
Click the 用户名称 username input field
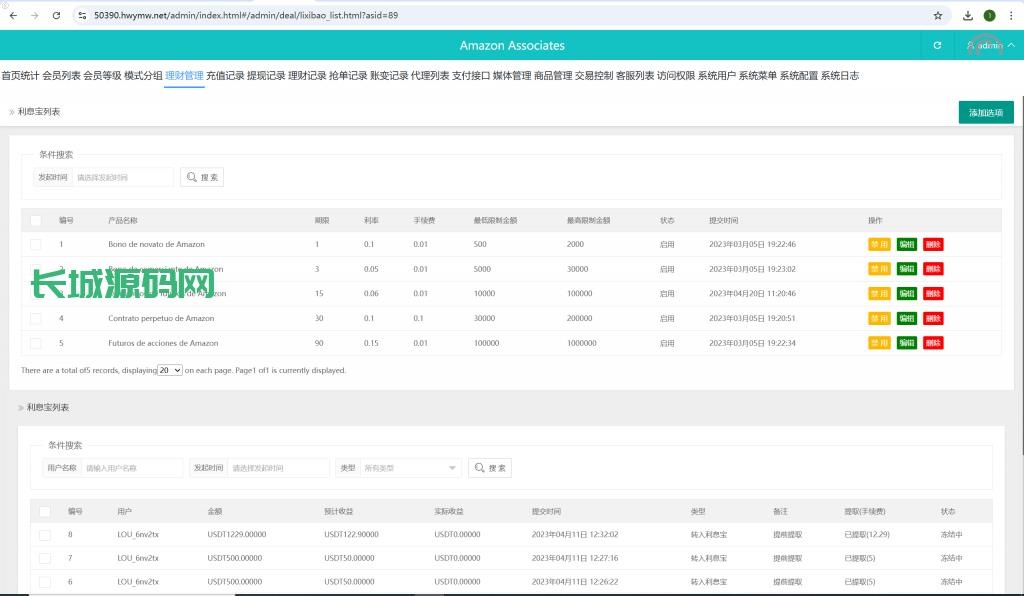[132, 468]
